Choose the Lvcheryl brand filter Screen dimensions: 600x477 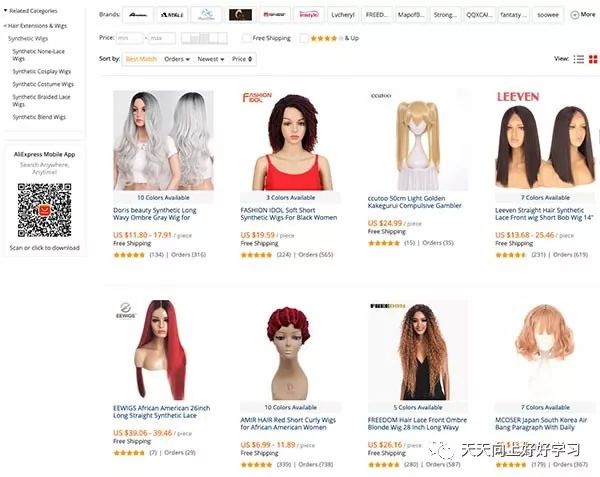click(x=342, y=15)
